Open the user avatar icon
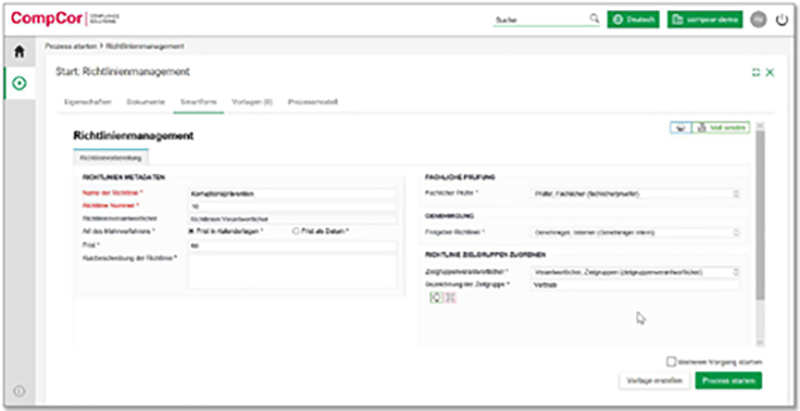Viewport: 800px width, 411px height. click(759, 19)
